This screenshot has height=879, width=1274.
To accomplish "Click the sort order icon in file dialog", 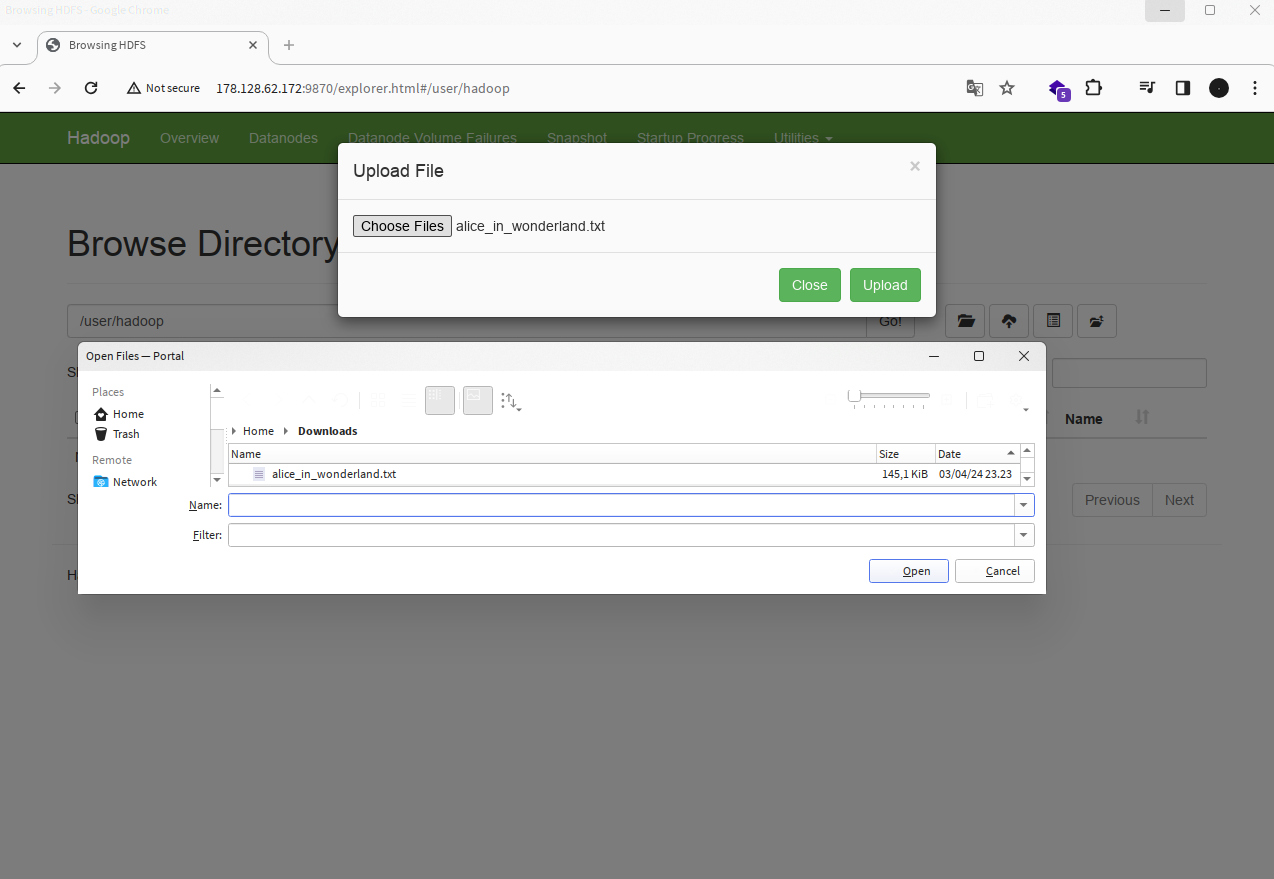I will 511,401.
